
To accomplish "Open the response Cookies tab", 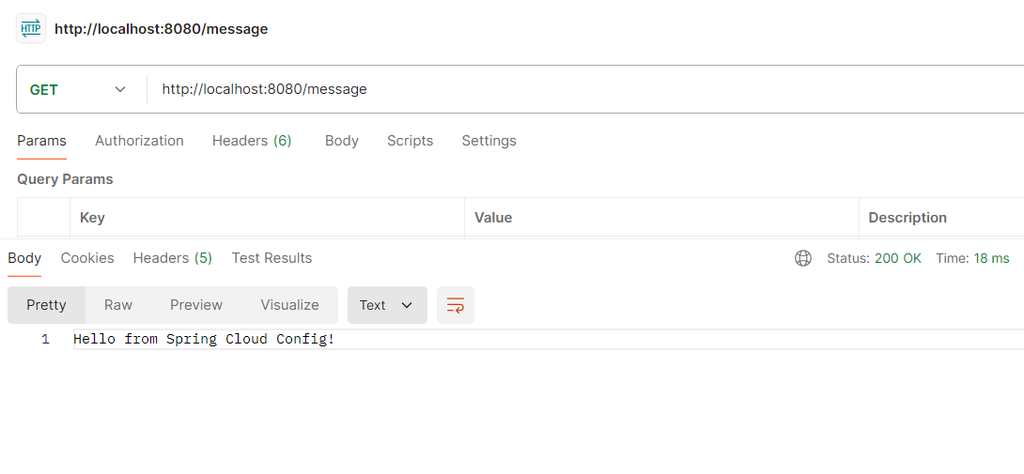I will click(x=87, y=258).
